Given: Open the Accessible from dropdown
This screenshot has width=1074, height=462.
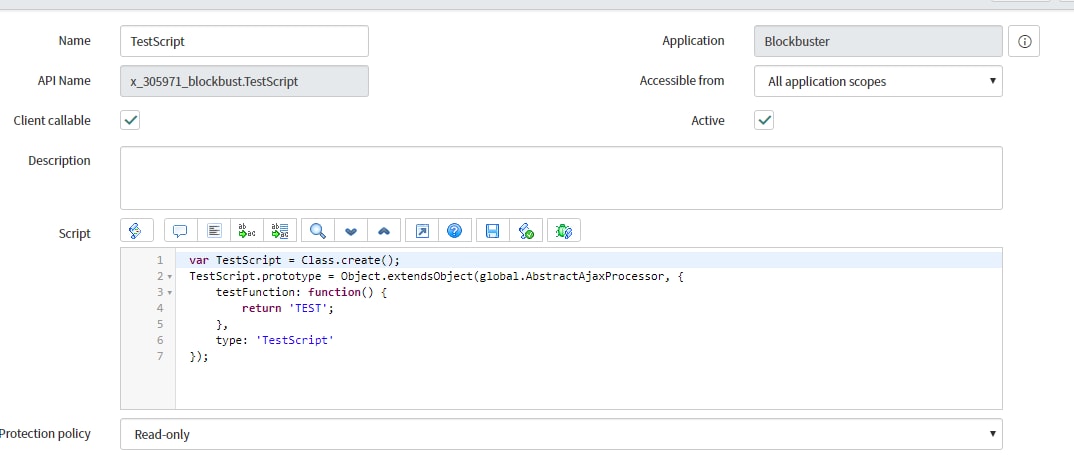Looking at the screenshot, I should point(878,81).
